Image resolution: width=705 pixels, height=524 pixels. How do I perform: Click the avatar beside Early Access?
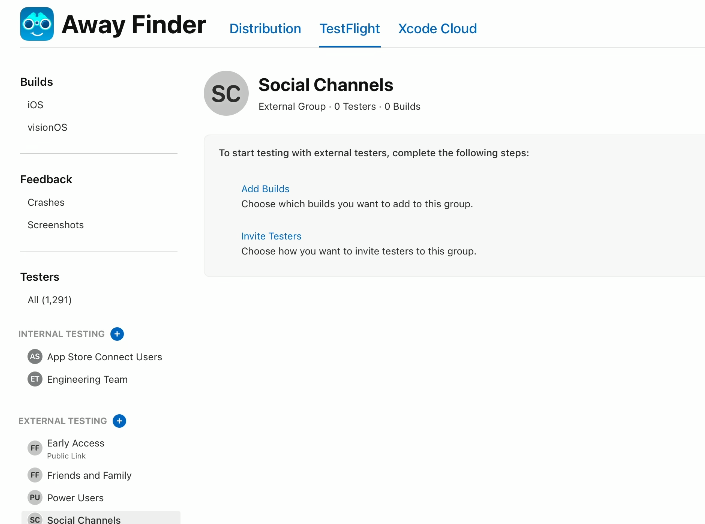(x=35, y=448)
